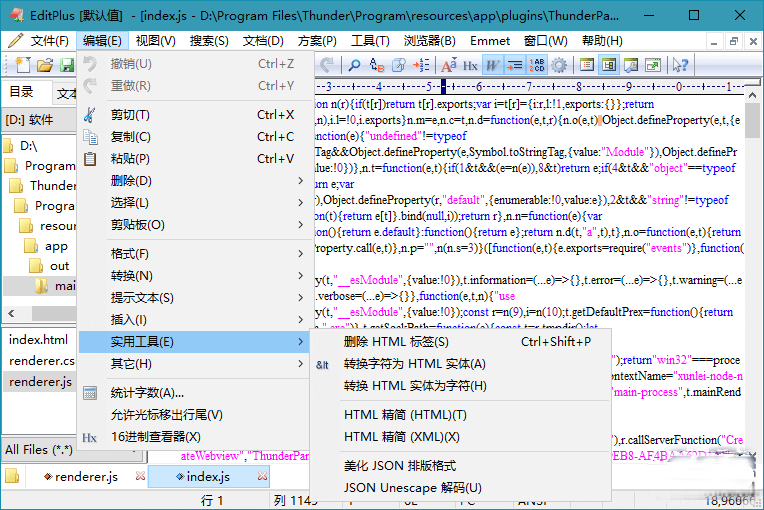Open the 视图(V) menu

point(155,41)
